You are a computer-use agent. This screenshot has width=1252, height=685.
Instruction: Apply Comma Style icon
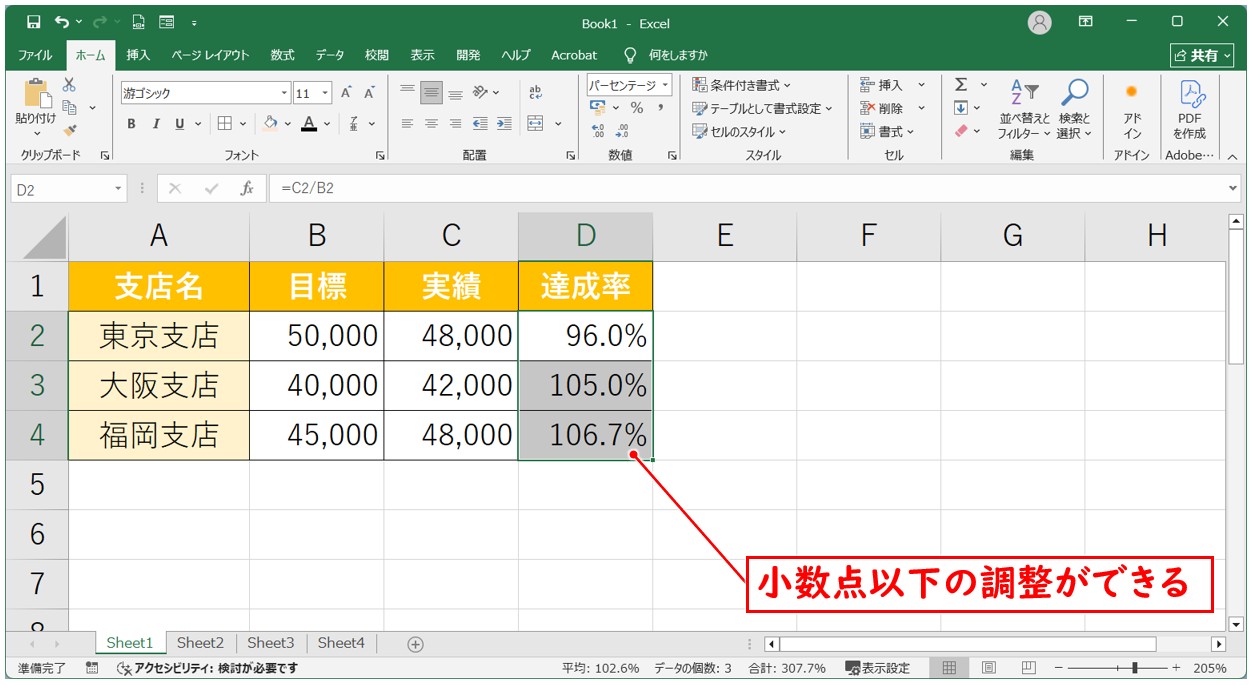(662, 108)
